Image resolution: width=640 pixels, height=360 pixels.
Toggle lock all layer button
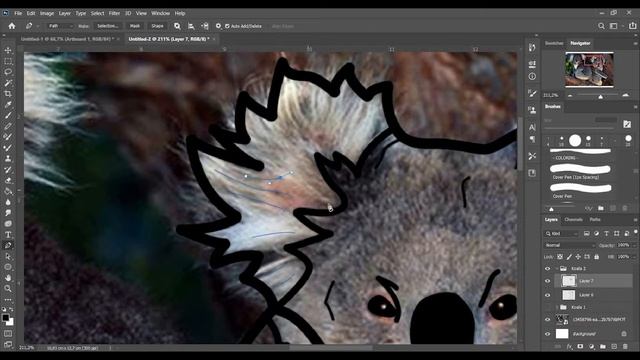coord(596,257)
